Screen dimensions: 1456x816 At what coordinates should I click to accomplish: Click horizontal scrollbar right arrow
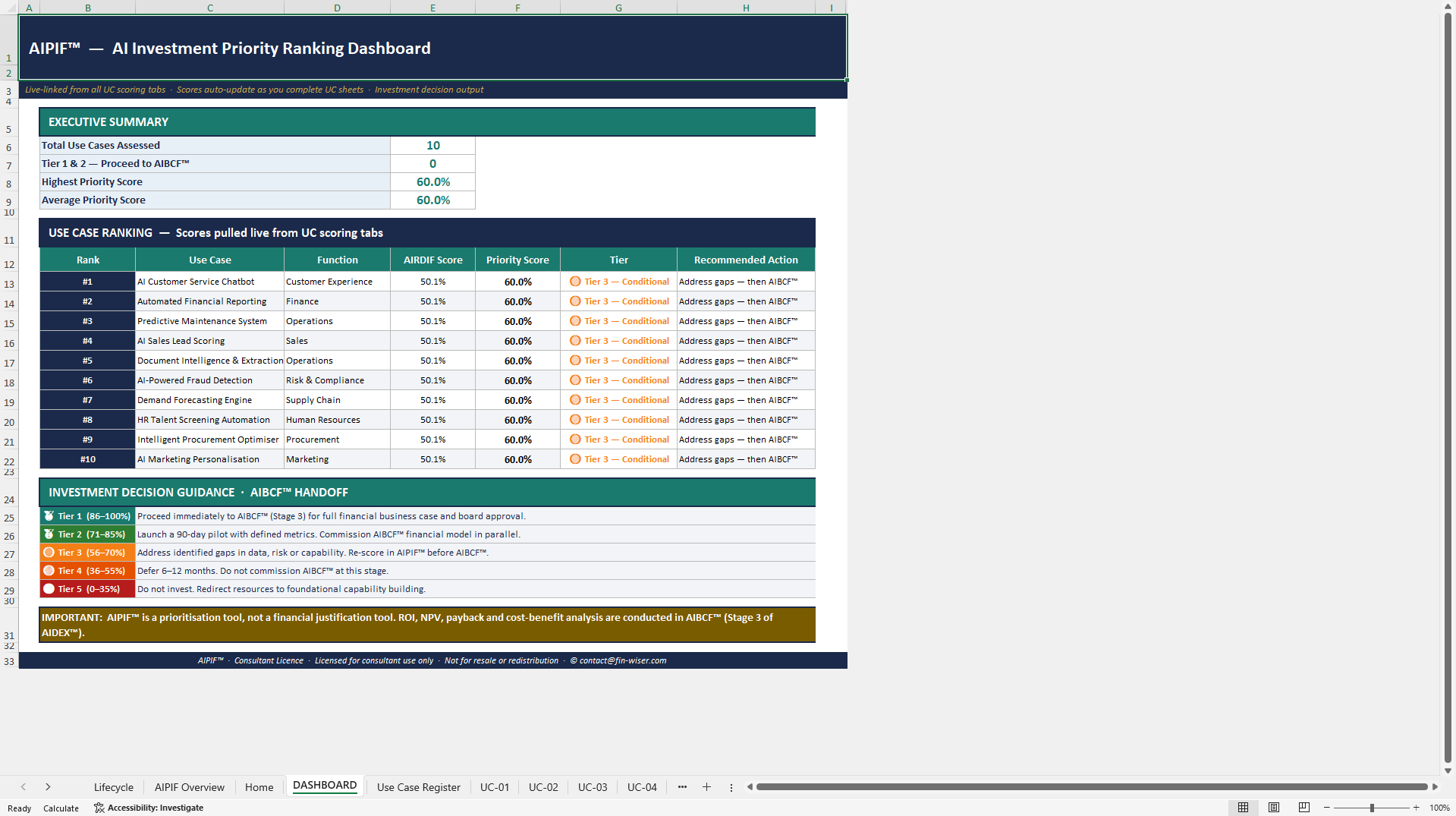point(1435,787)
